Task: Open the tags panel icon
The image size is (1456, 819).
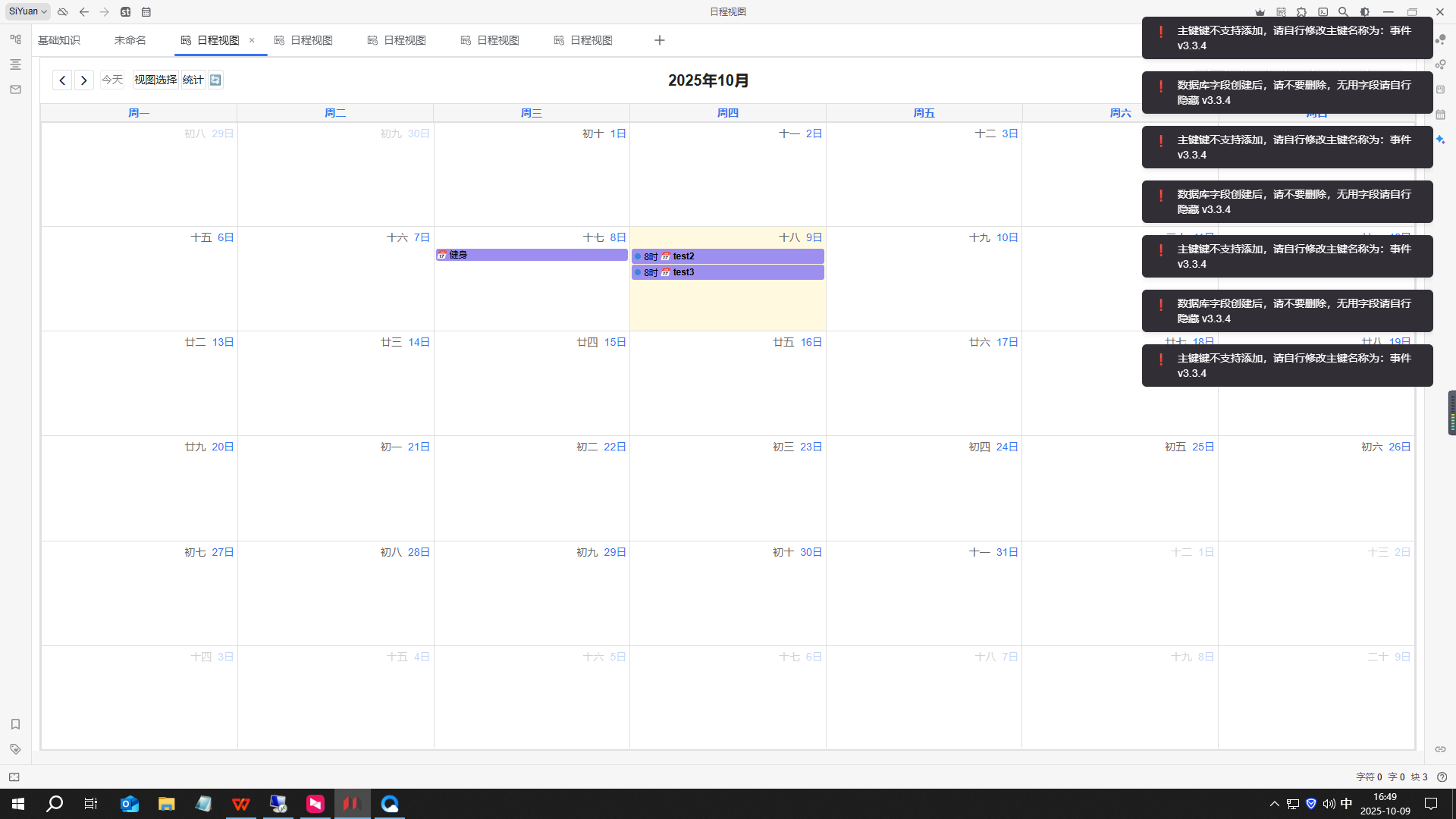Action: tap(15, 749)
